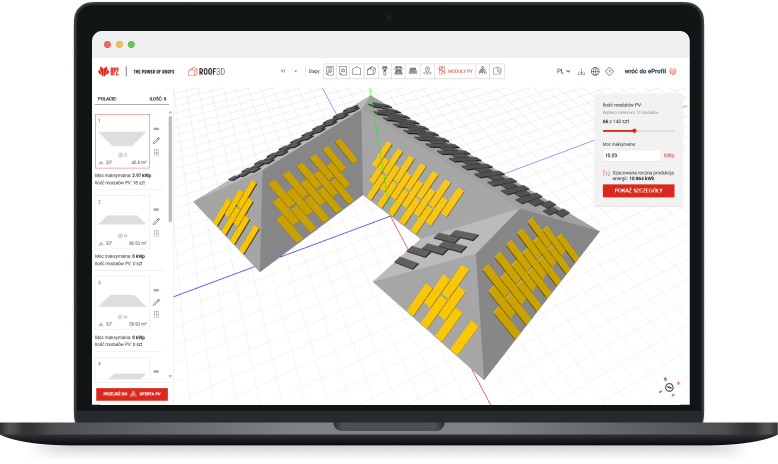Toggle the bar icon above slope 2 pencil
This screenshot has width=778, height=464.
156,208
